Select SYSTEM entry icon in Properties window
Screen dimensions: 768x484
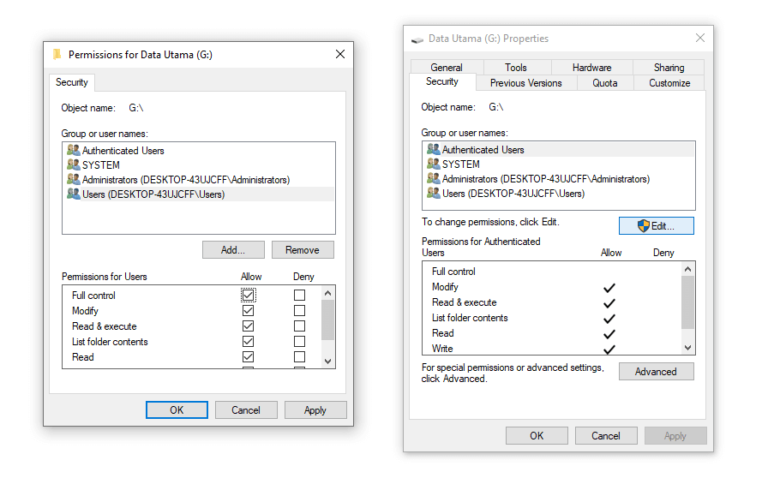433,164
